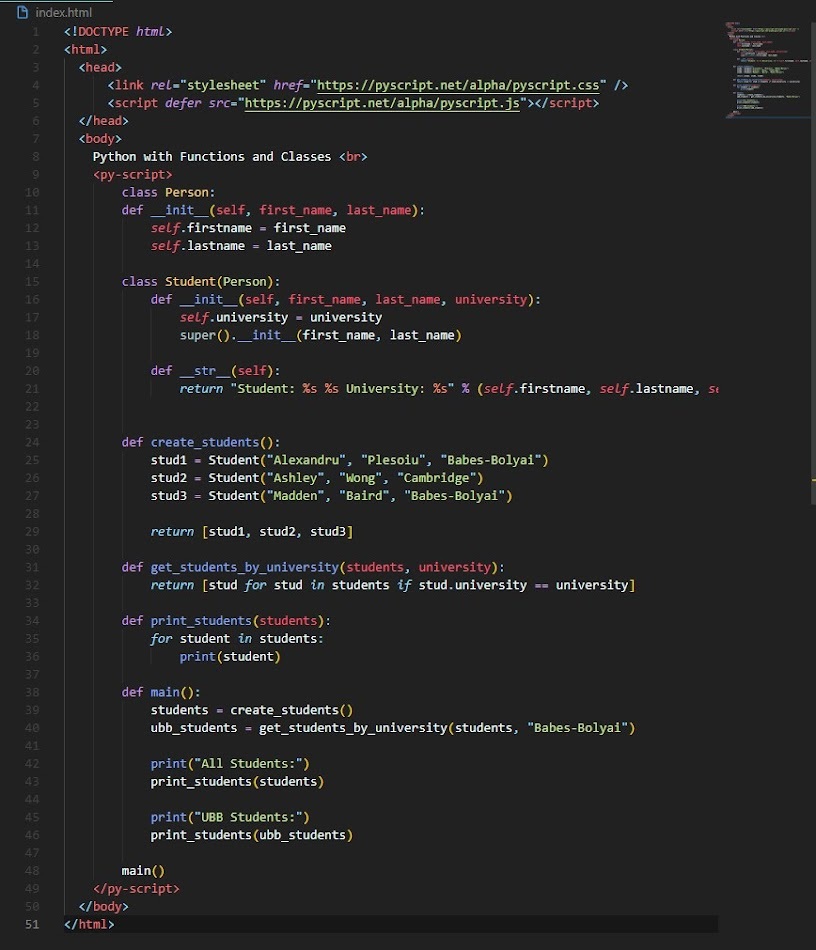Click 'super().__init__' call on line 18
The width and height of the screenshot is (816, 950).
point(237,336)
